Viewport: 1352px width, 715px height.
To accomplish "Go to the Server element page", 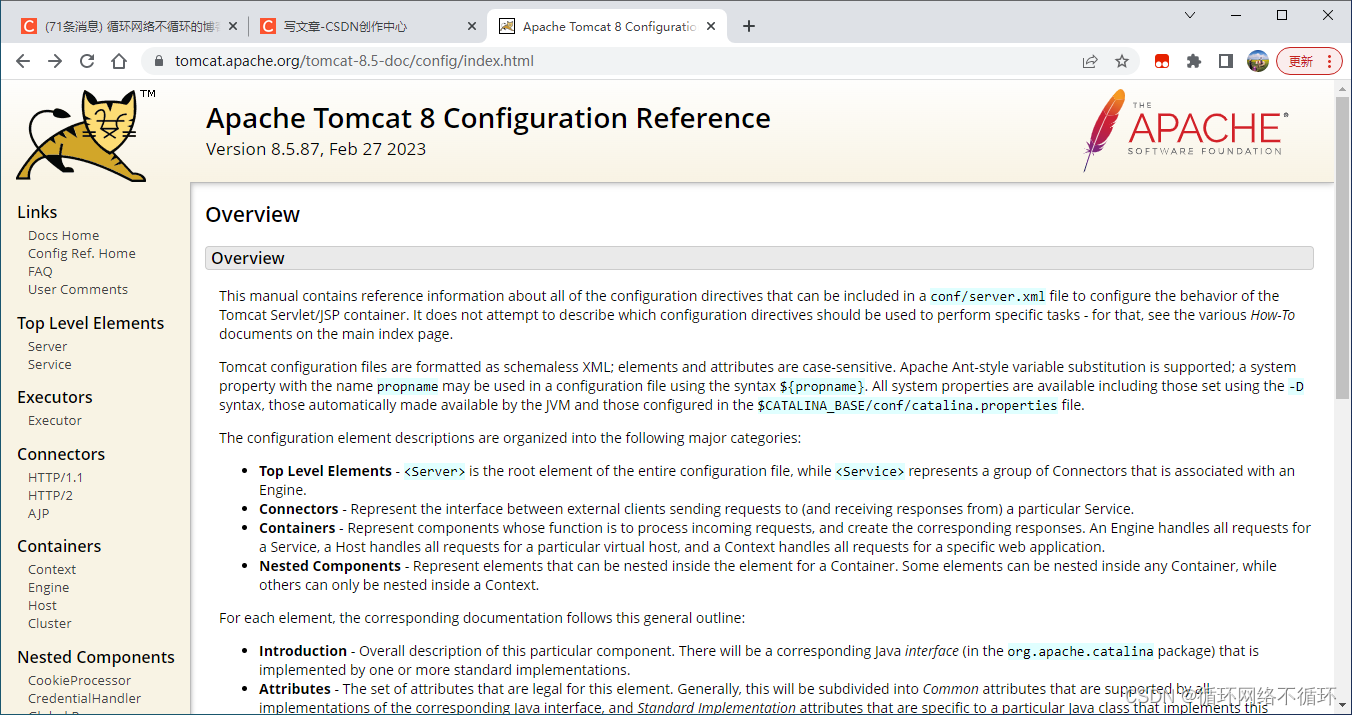I will tap(48, 347).
